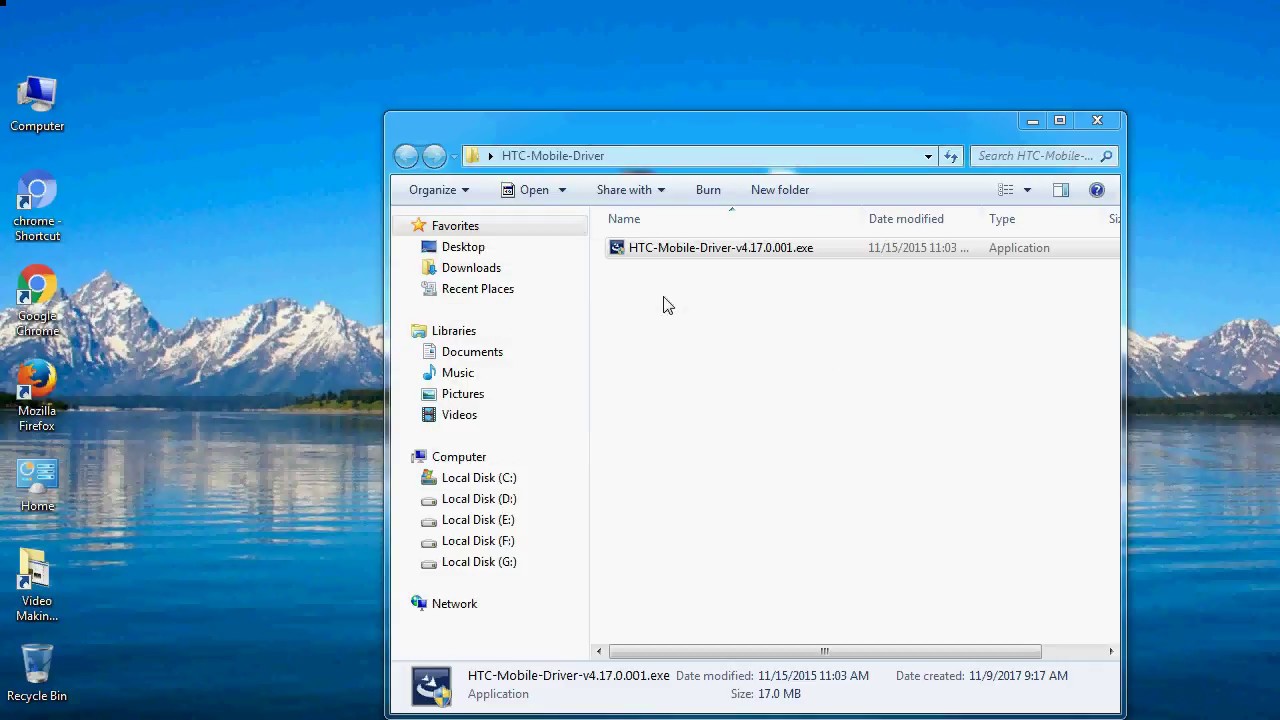This screenshot has width=1280, height=720.
Task: Open the more view options arrow
Action: pyautogui.click(x=1027, y=190)
